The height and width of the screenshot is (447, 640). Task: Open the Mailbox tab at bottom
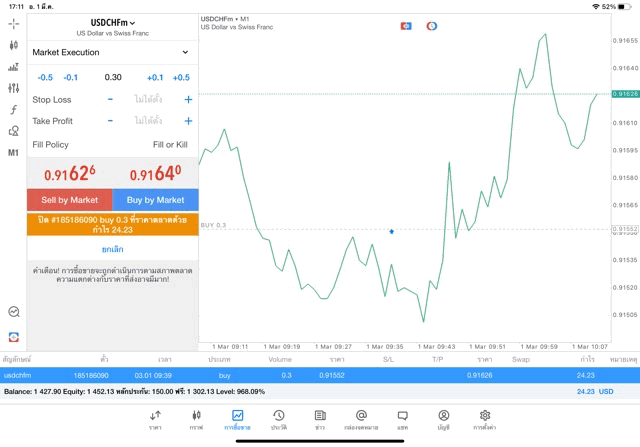tap(361, 419)
